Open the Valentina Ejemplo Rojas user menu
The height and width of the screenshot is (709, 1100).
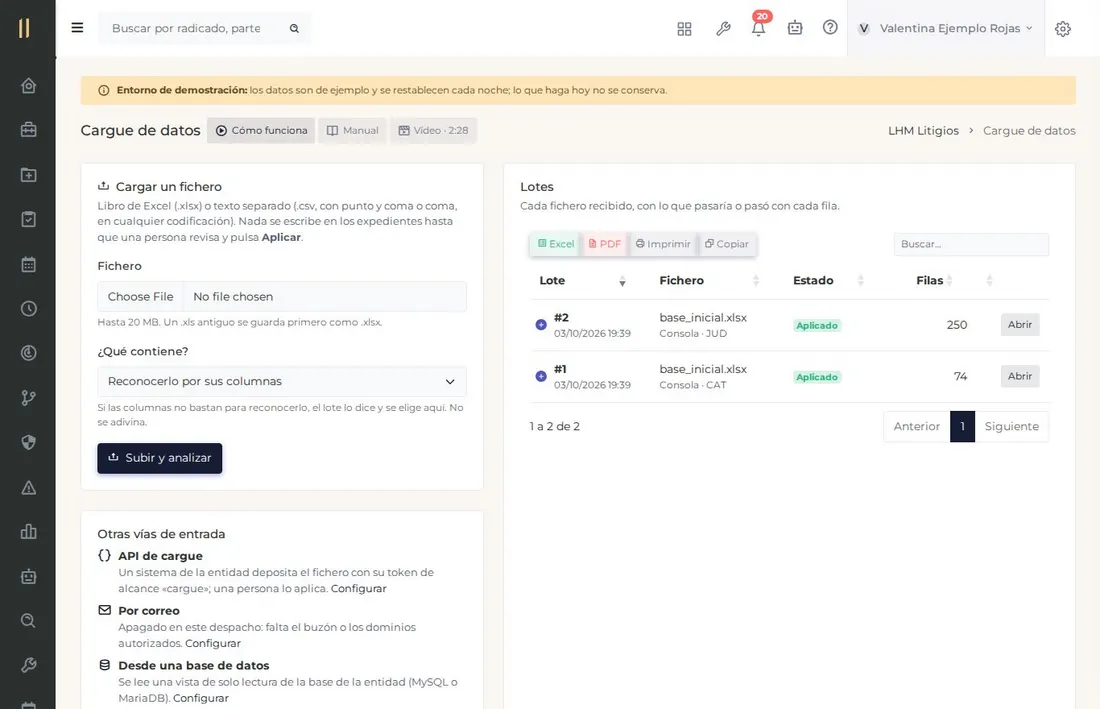(x=946, y=29)
